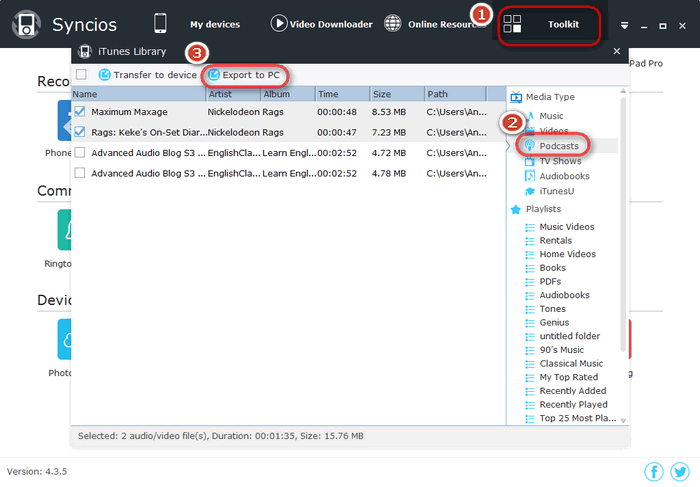Click Transfer to device button
Screen dimensions: 700x487
click(147, 75)
